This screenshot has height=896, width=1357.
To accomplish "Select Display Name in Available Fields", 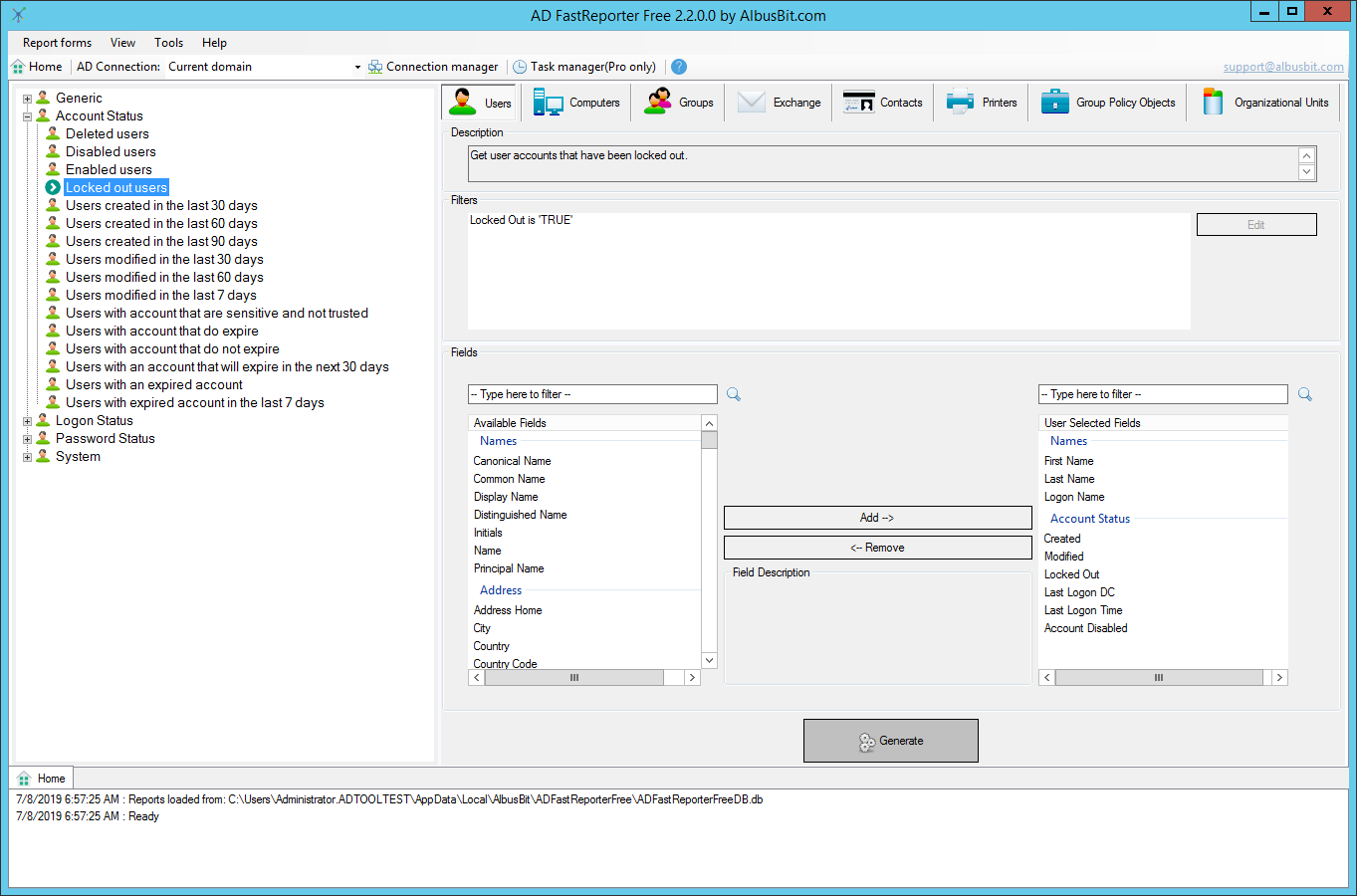I will [506, 497].
